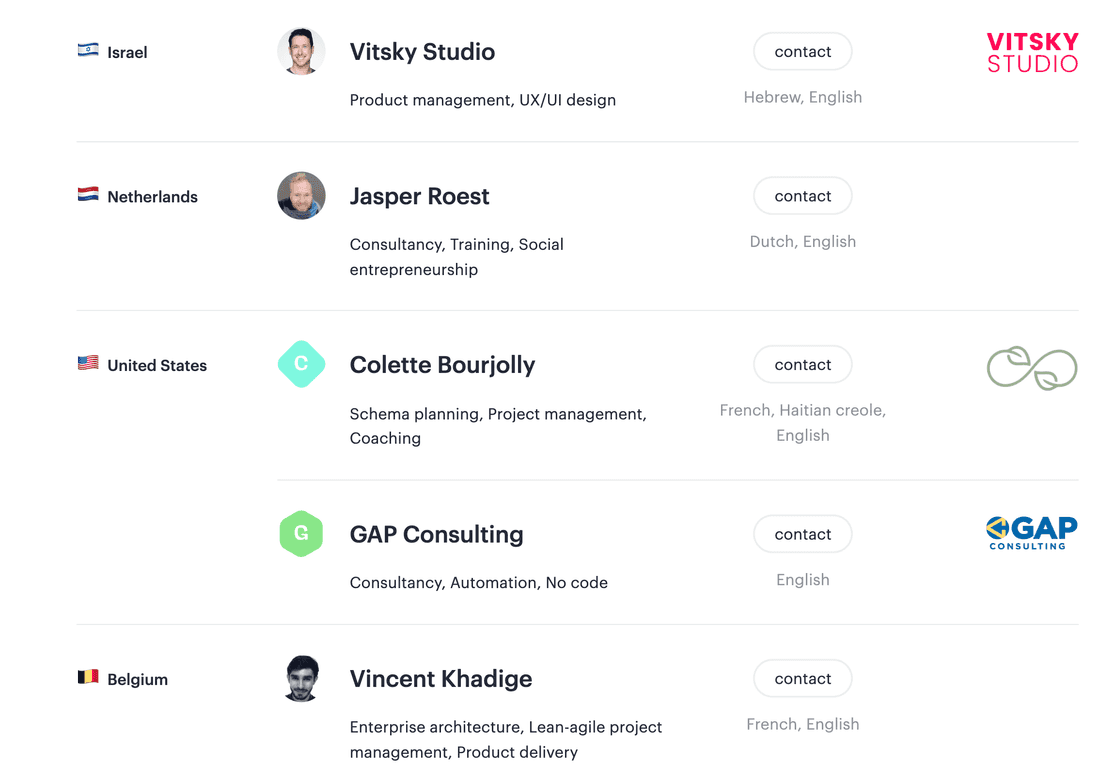Click the United States flag icon
Image resolution: width=1100 pixels, height=774 pixels.
coord(88,364)
